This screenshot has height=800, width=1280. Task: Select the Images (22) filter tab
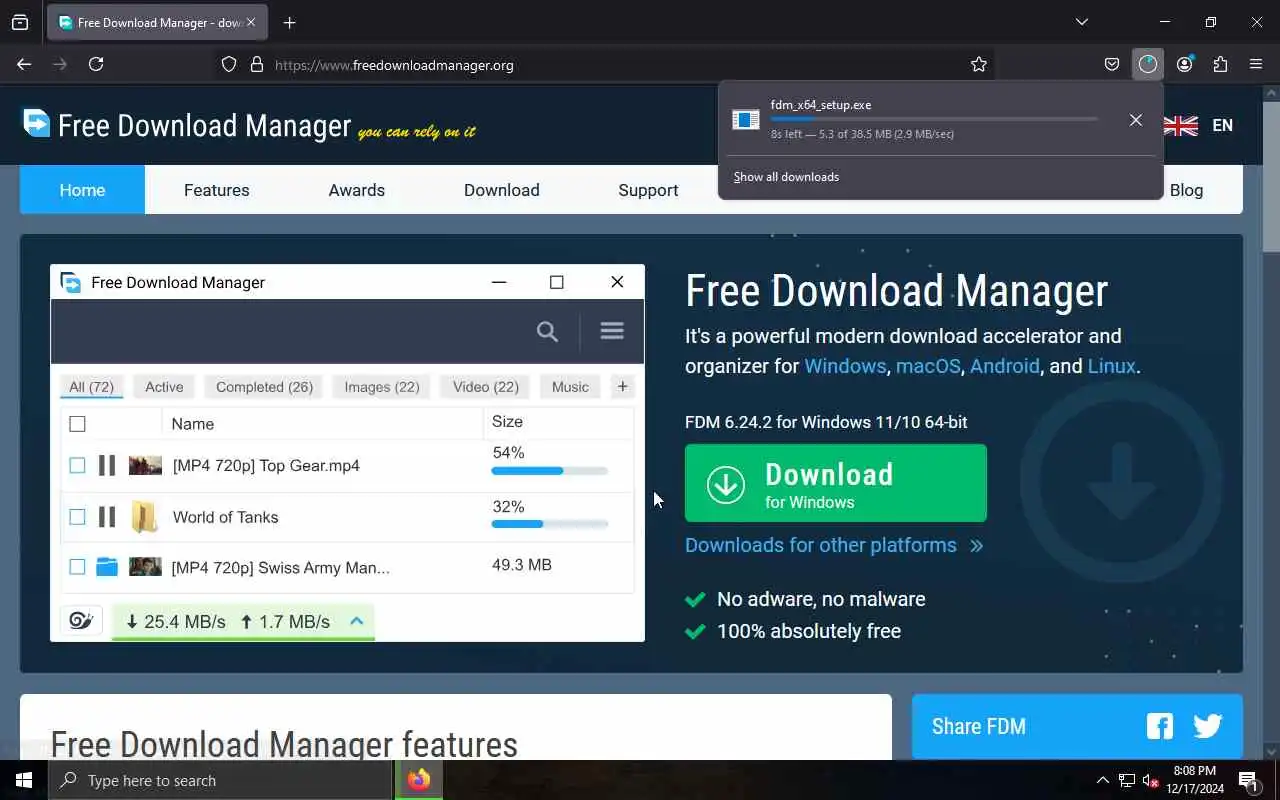tap(382, 387)
